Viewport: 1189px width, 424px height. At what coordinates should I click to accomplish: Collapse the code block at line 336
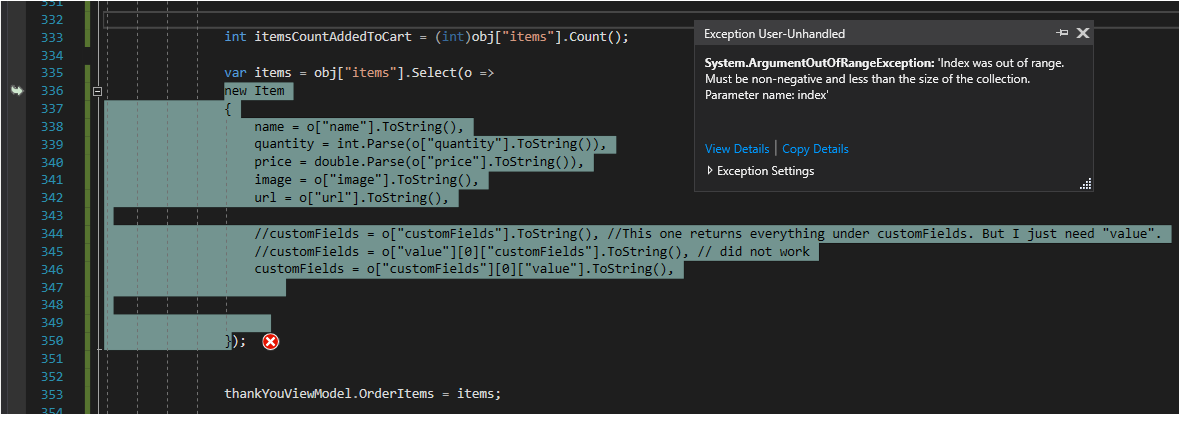coord(97,91)
